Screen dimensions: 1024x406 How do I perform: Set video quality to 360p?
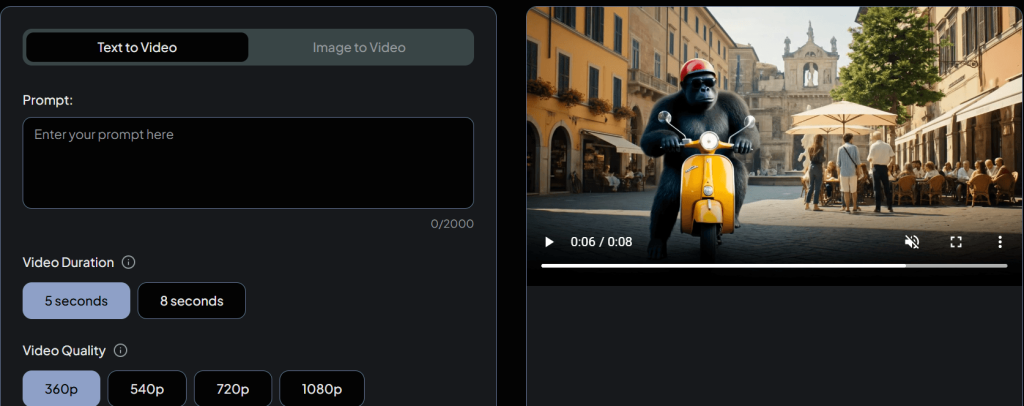pyautogui.click(x=61, y=388)
